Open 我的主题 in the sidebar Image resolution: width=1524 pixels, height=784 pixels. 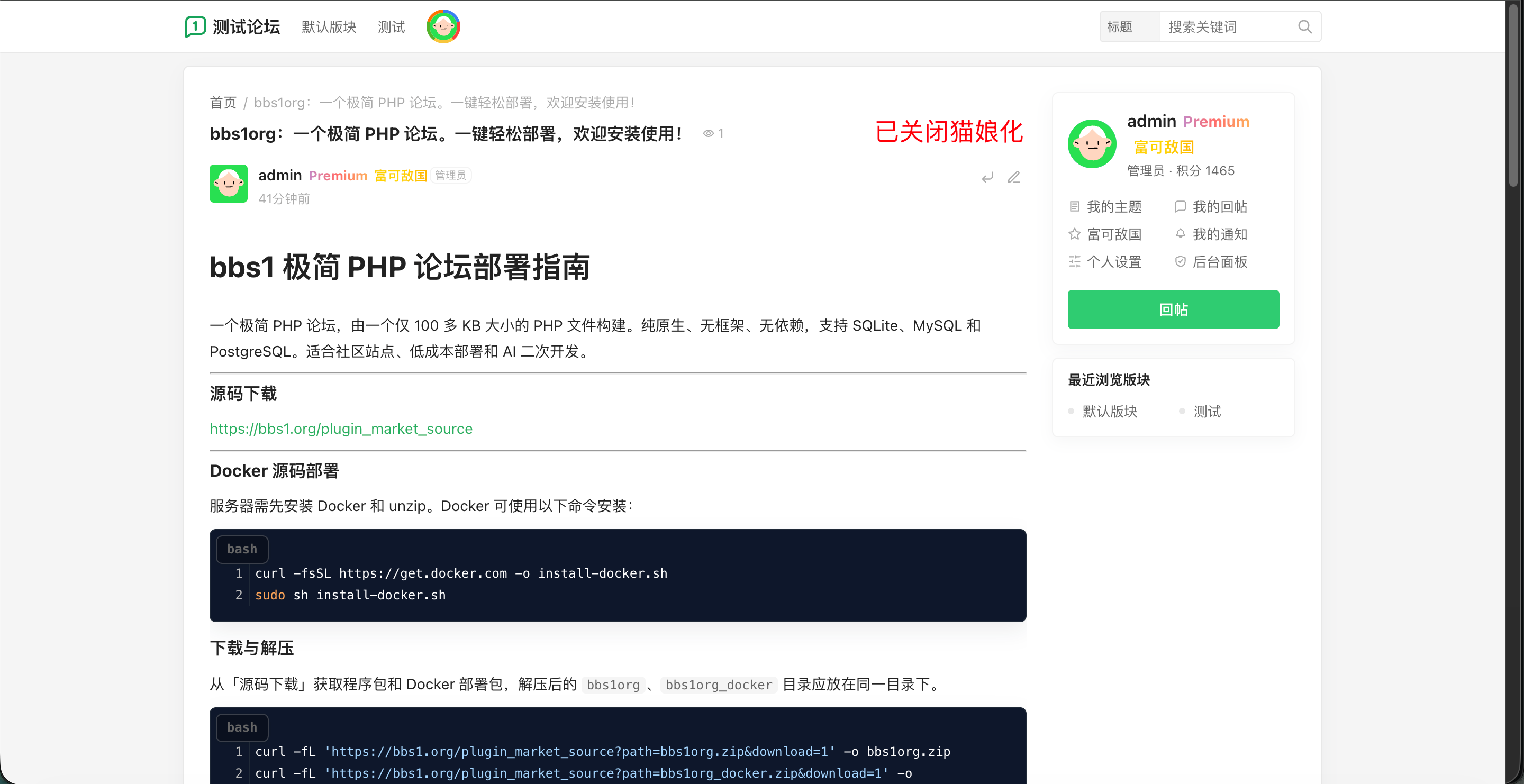(1105, 207)
